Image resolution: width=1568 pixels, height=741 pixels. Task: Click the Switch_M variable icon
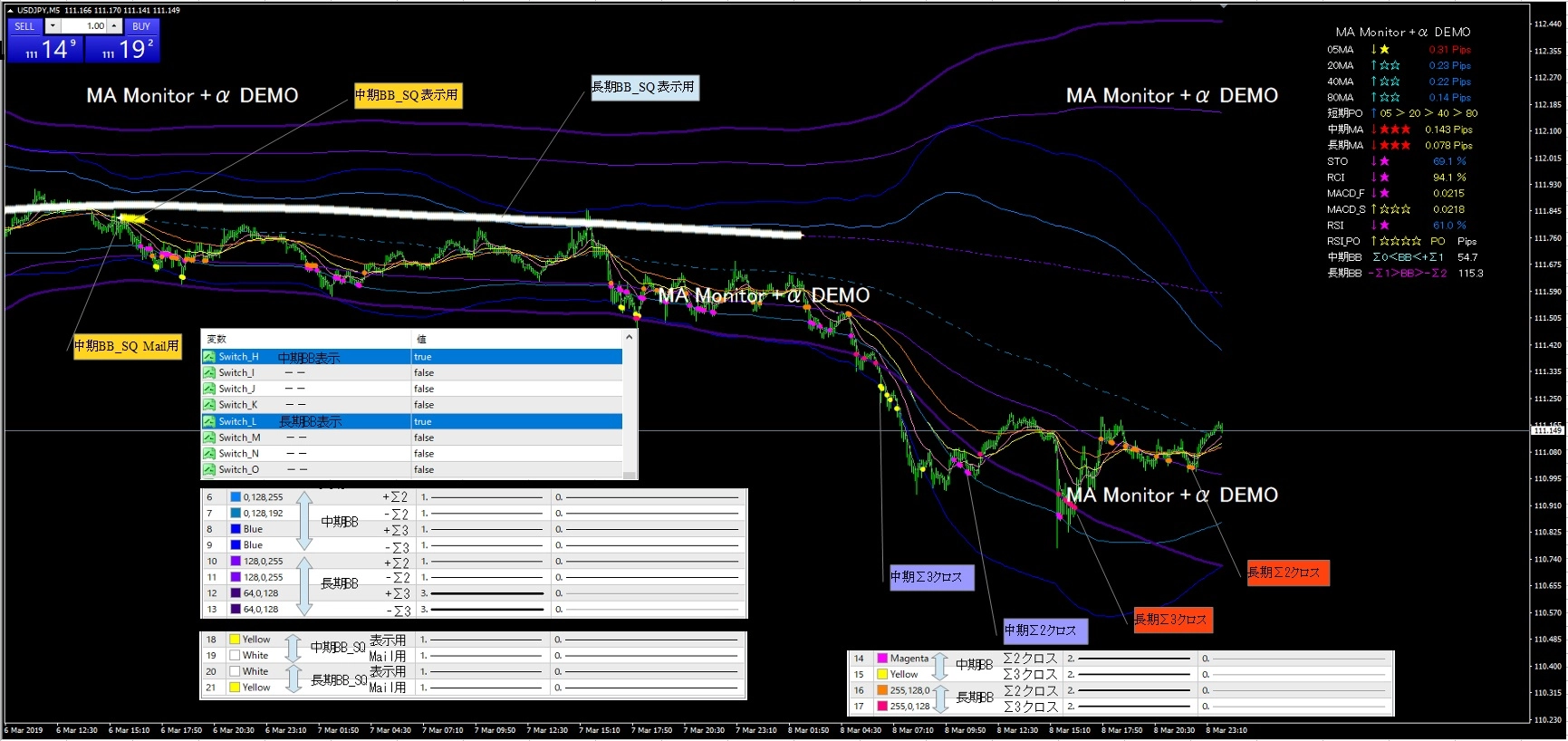[209, 438]
